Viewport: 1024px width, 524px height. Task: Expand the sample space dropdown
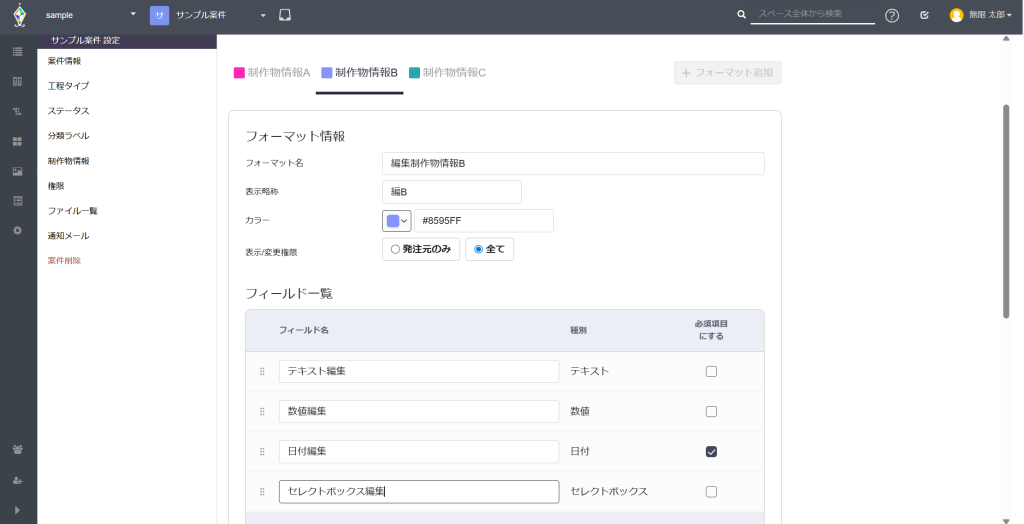91,14
